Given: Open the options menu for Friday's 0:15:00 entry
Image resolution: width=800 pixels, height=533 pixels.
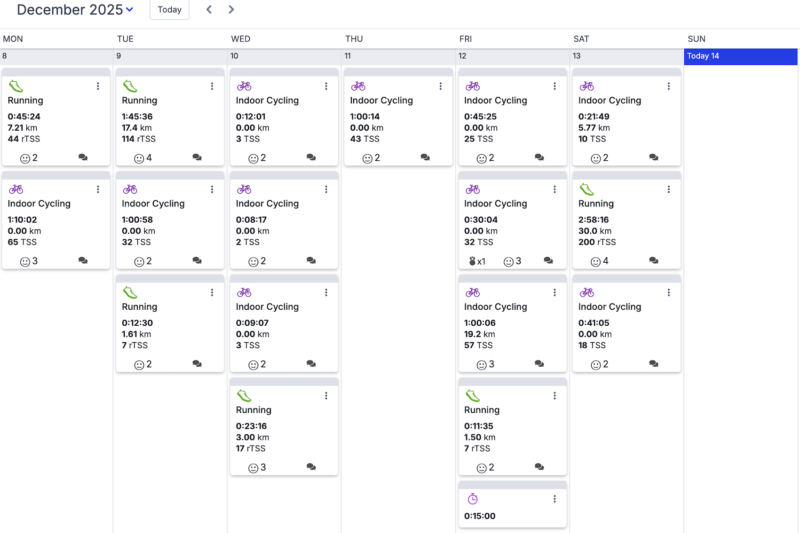Looking at the screenshot, I should (x=554, y=499).
